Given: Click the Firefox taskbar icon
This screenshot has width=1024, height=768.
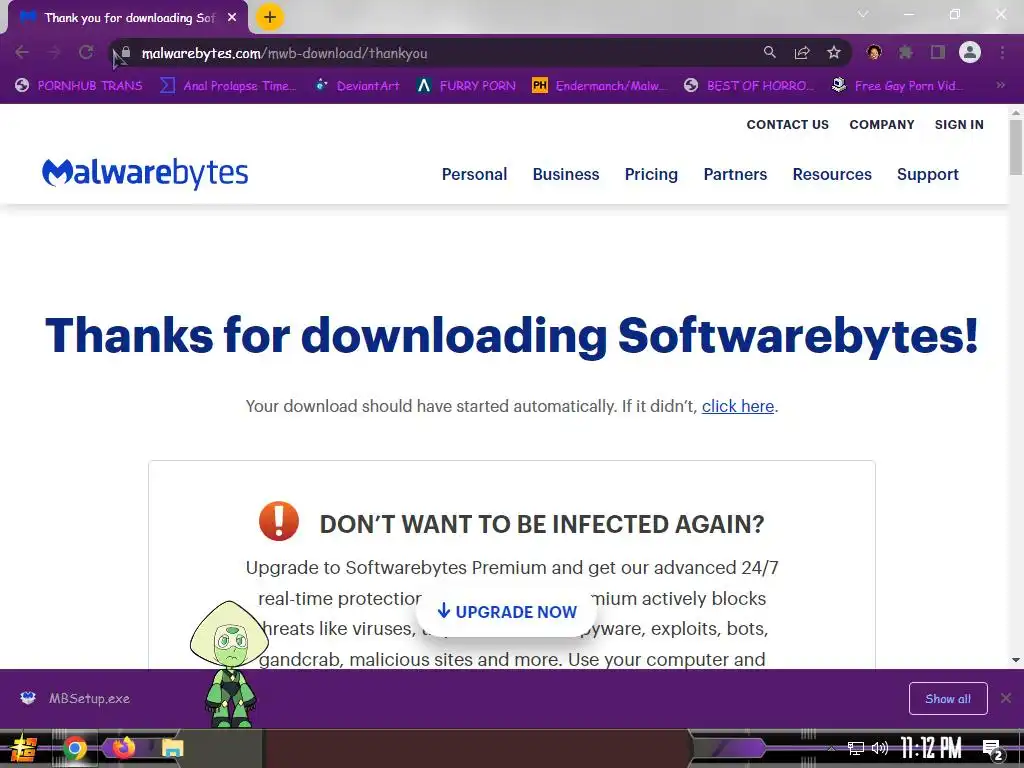Looking at the screenshot, I should pos(123,747).
